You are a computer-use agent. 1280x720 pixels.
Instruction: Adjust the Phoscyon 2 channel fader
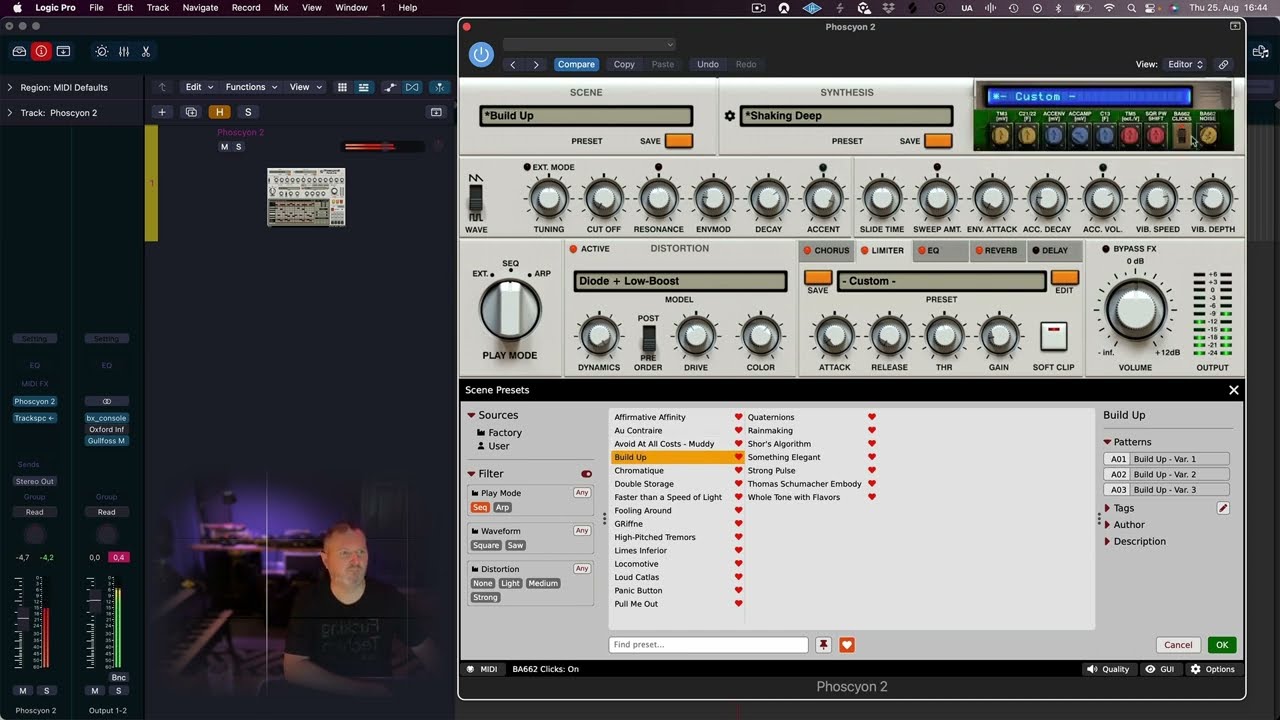click(x=23, y=619)
